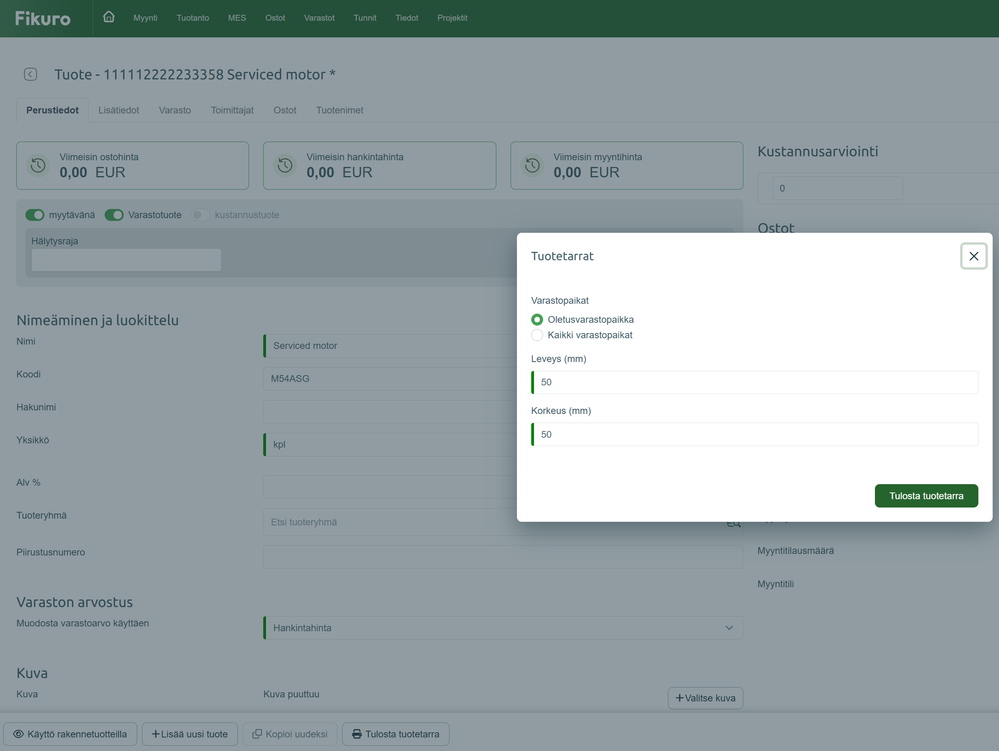Open the Tiedot menu
Viewport: 999px width, 751px height.
click(406, 18)
